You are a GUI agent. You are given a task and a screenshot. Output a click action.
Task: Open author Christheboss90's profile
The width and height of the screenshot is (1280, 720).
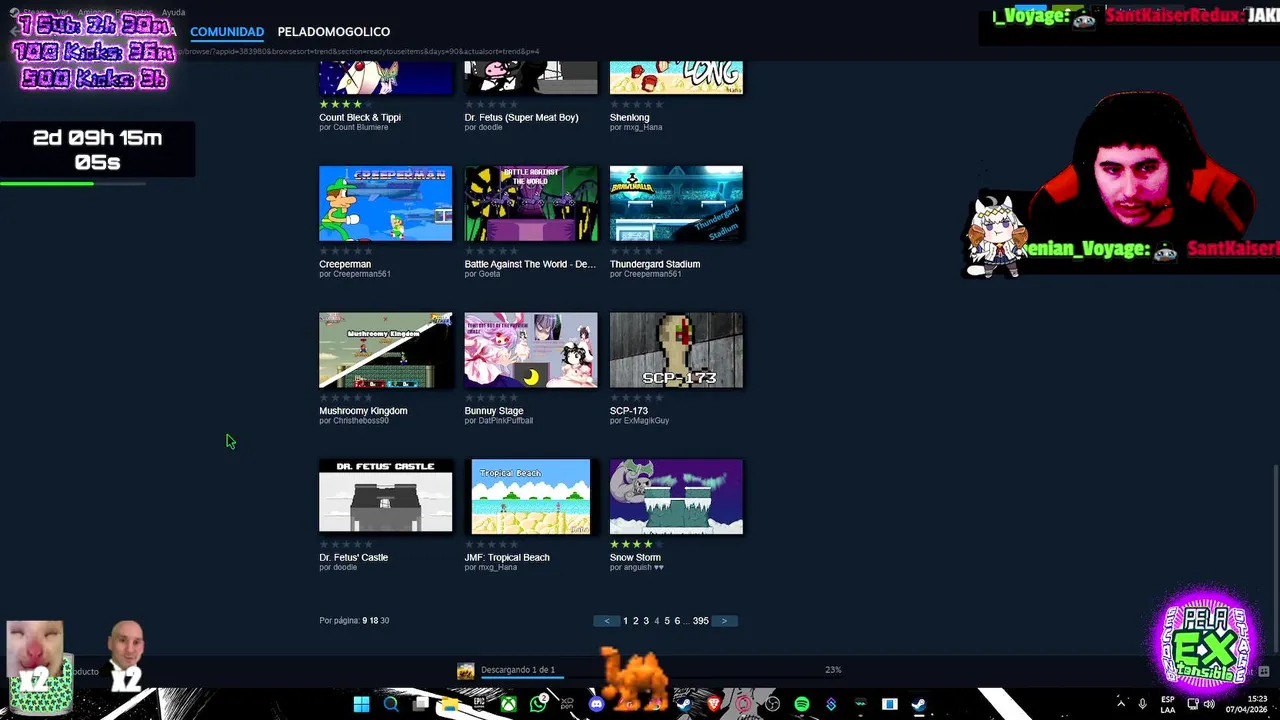[x=360, y=421]
